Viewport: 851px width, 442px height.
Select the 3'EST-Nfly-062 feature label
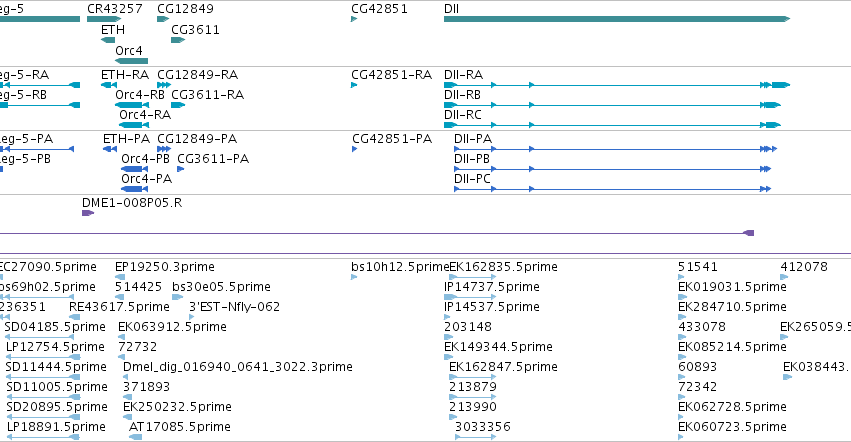(x=234, y=307)
